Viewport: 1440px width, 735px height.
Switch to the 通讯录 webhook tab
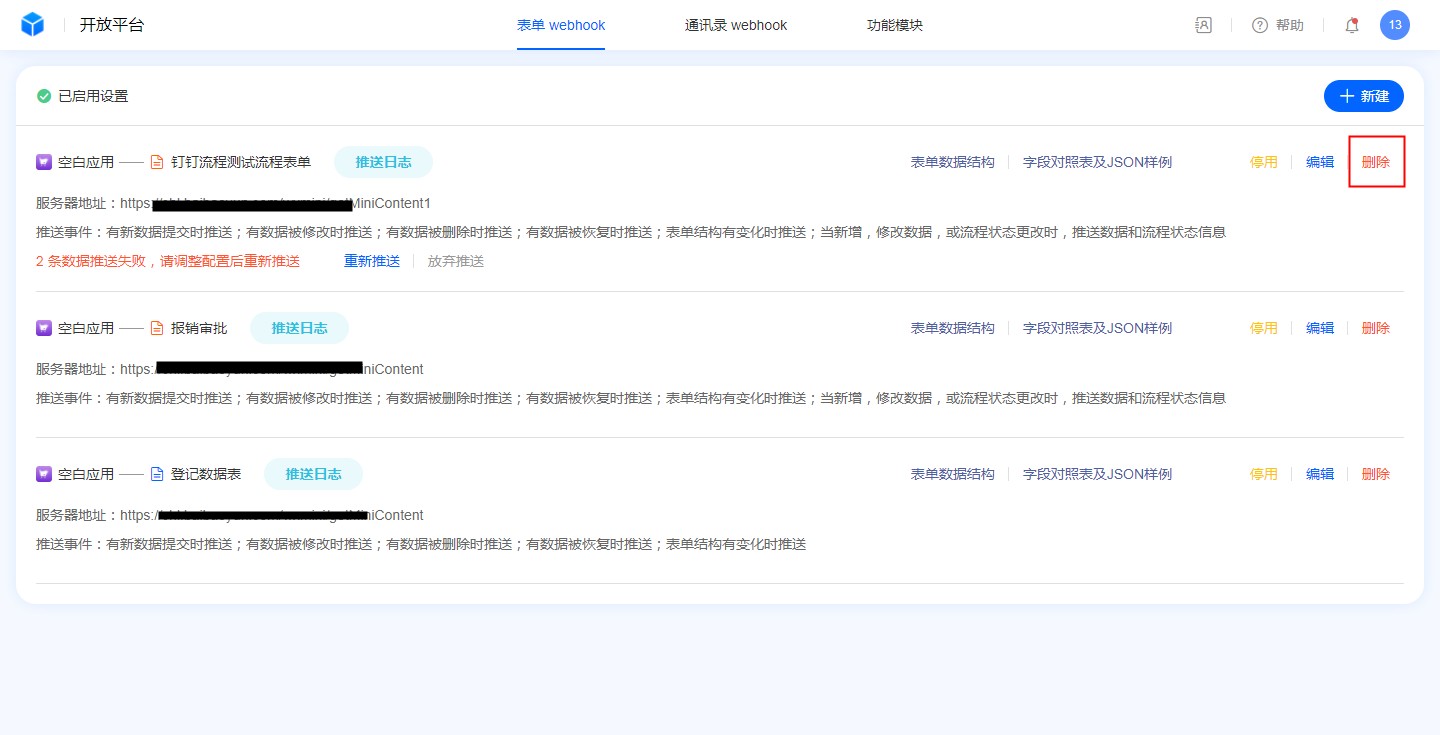(736, 25)
